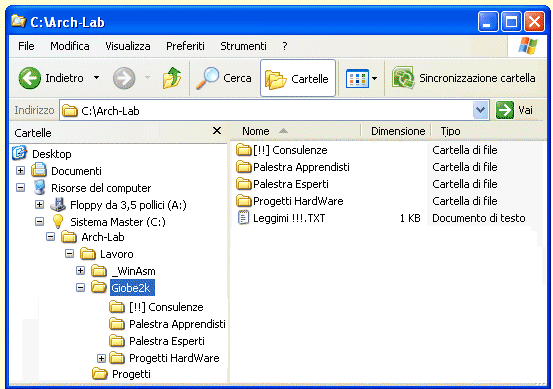
Task: Select the Leggimi !!!.TXT file name
Action: [289, 218]
